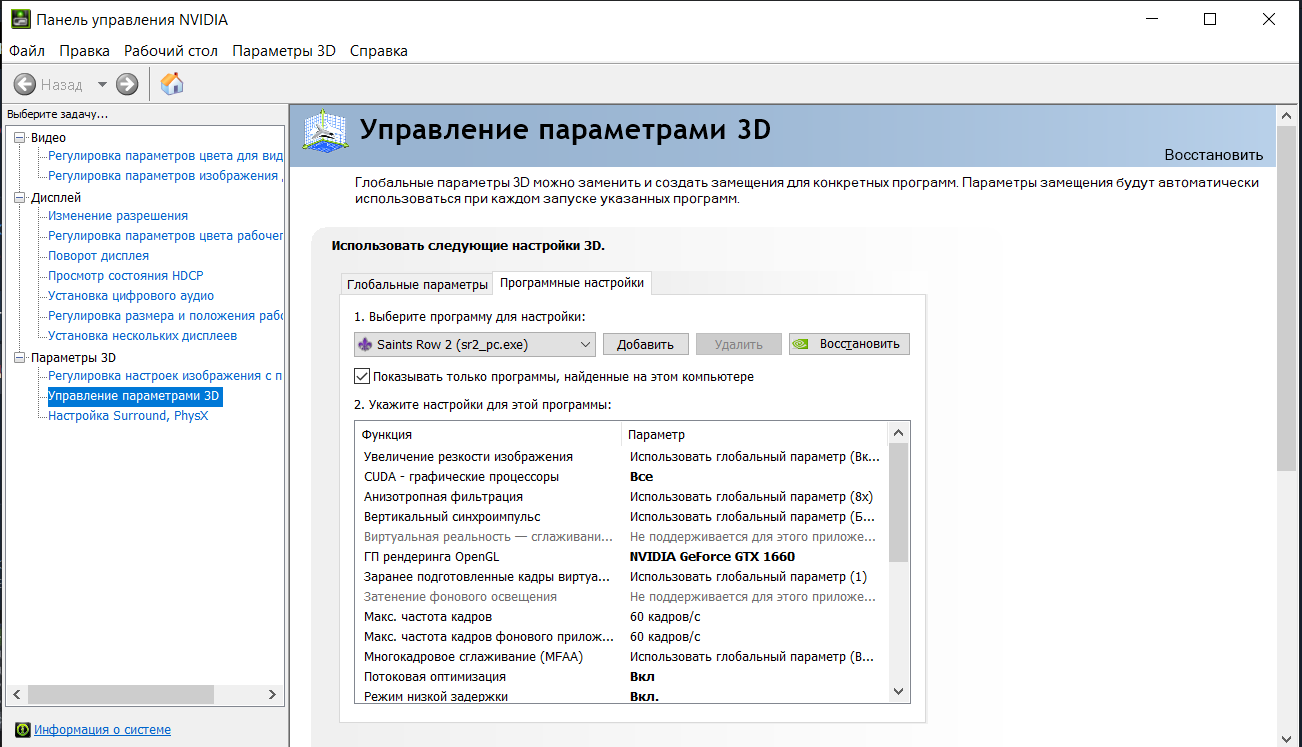Select Макс. частота кадров фонового приложения row
Viewport: 1302px width, 747px height.
click(x=621, y=637)
